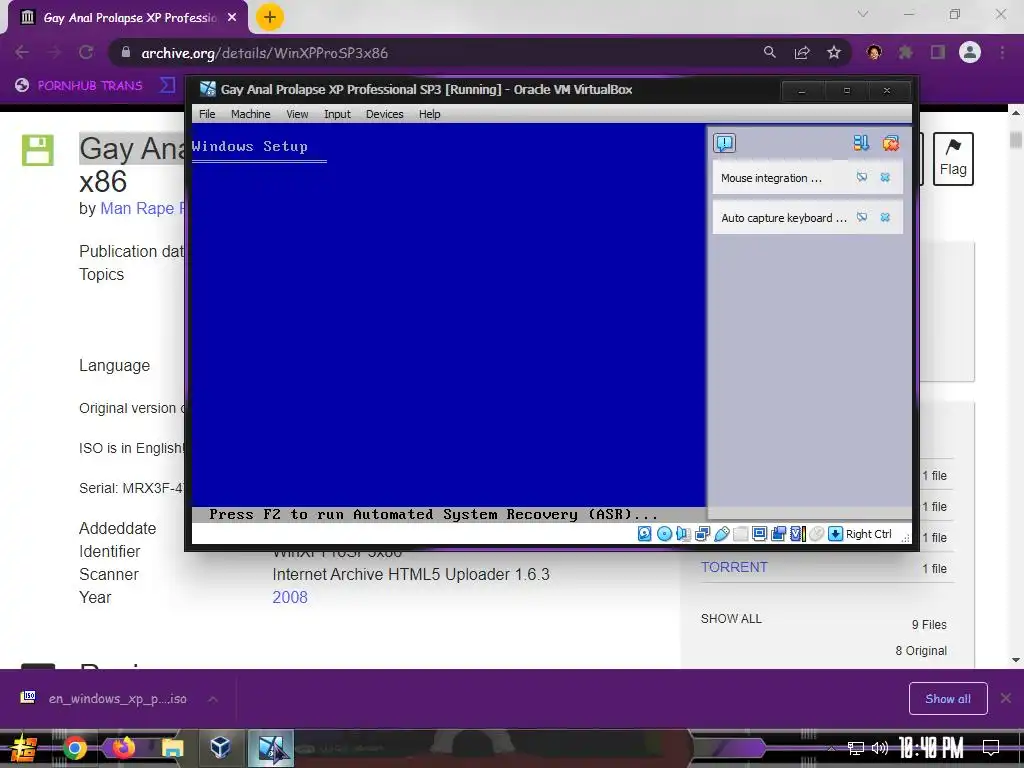
Task: Open the Chrome three-dot menu
Action: 1002,52
